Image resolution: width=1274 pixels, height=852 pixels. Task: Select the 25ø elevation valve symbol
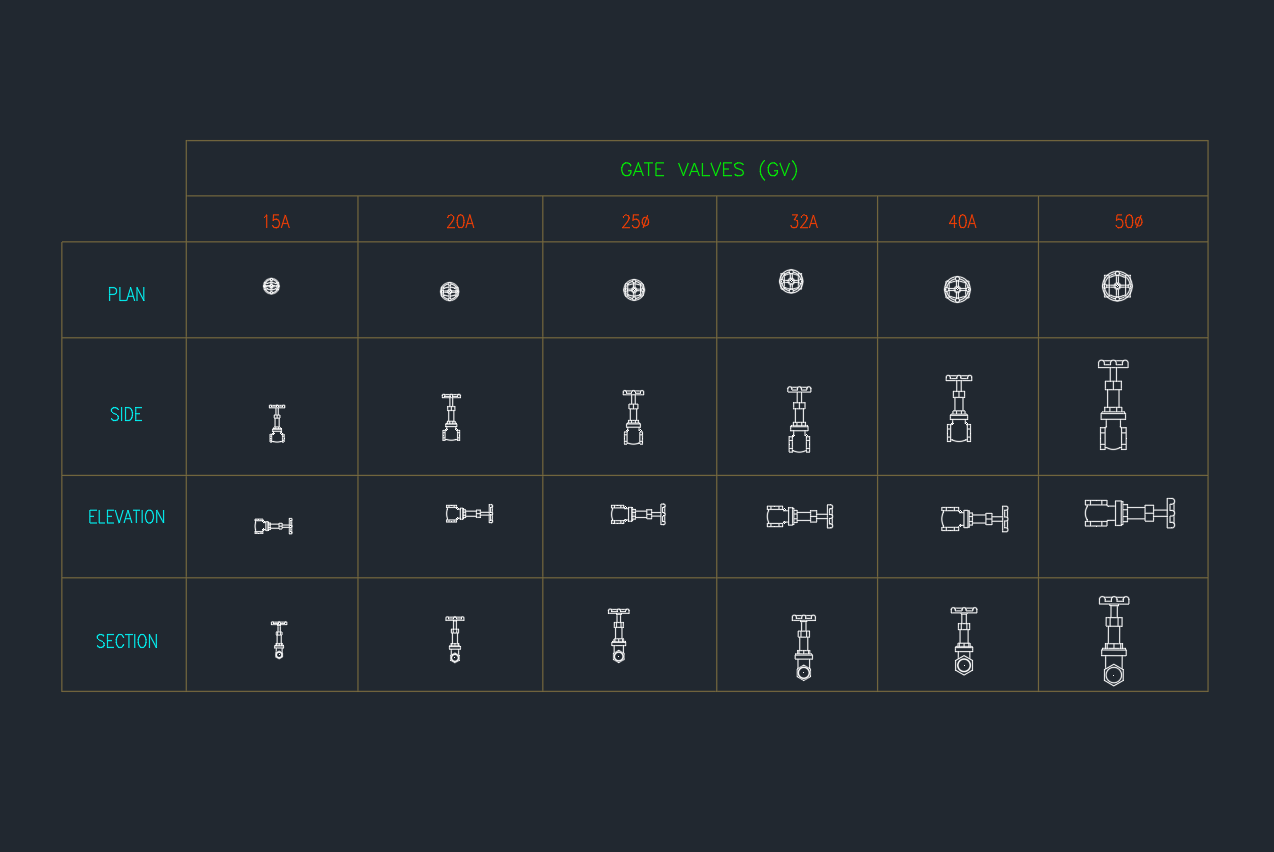pyautogui.click(x=638, y=514)
